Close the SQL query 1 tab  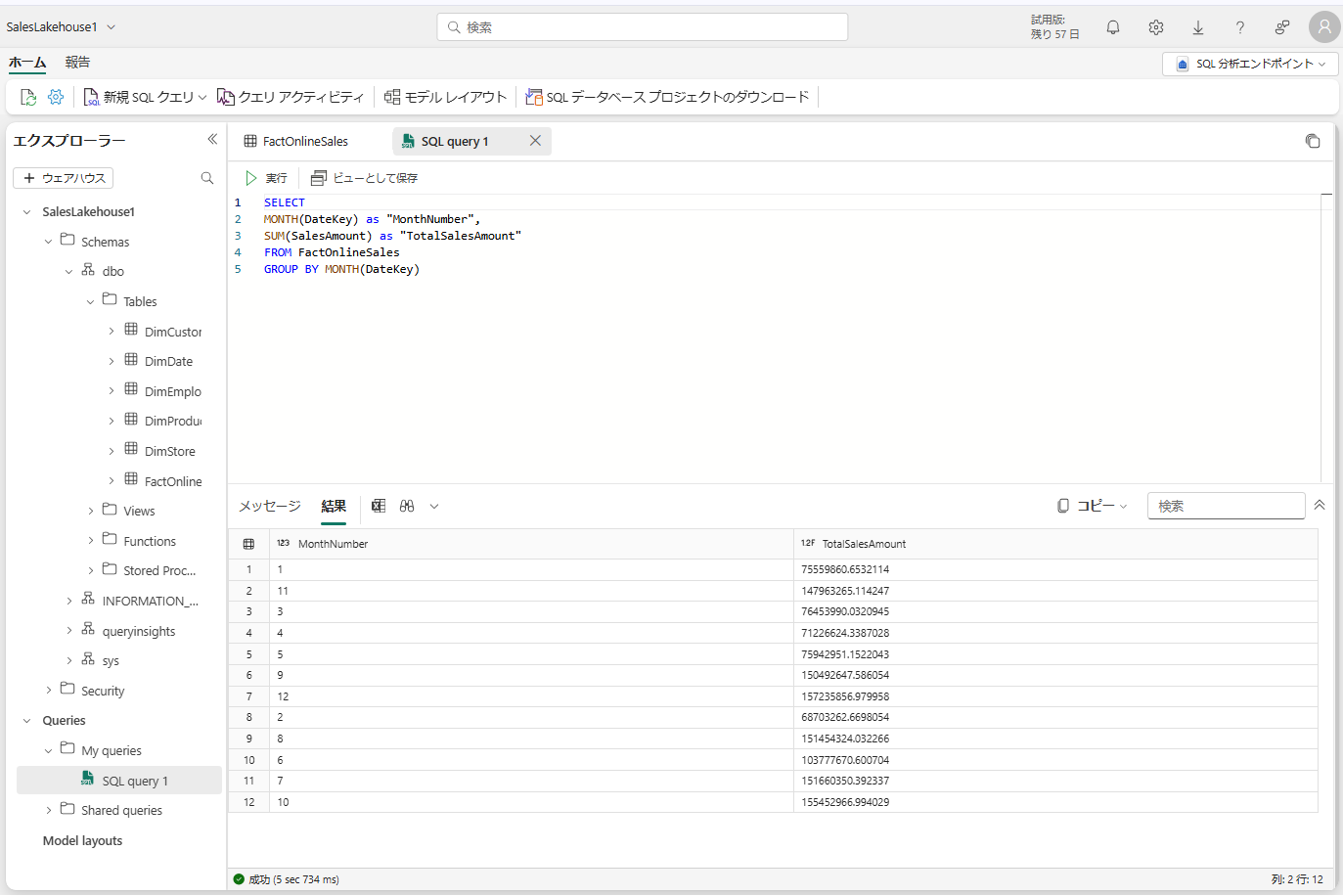pyautogui.click(x=535, y=141)
